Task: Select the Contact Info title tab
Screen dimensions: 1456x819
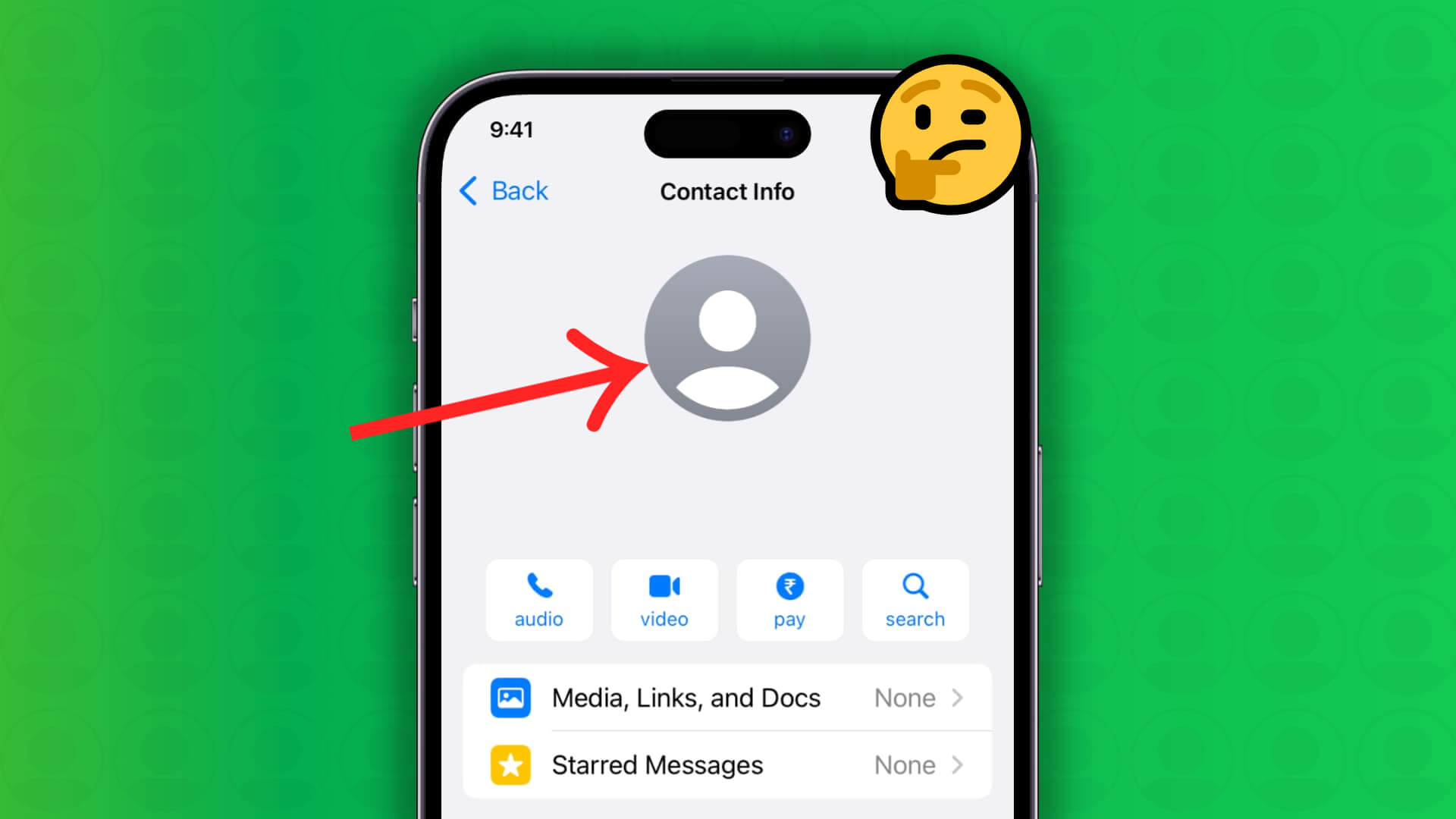Action: tap(728, 191)
